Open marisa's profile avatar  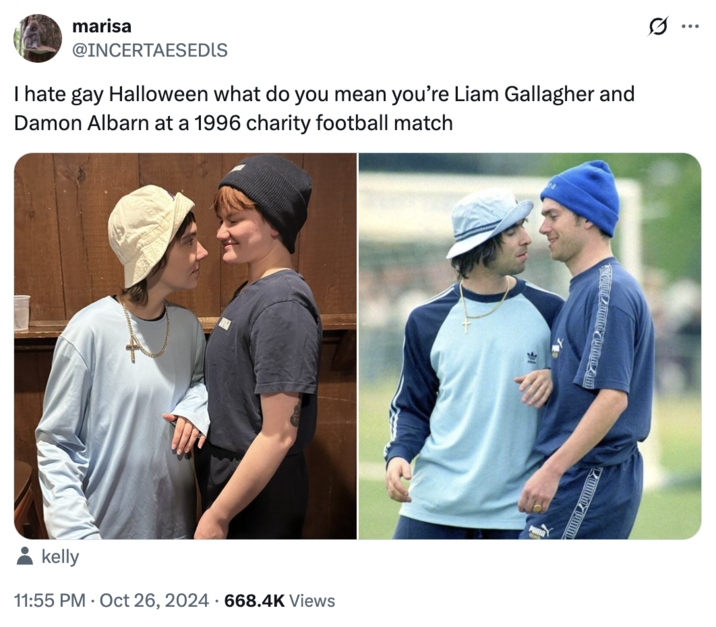click(37, 38)
